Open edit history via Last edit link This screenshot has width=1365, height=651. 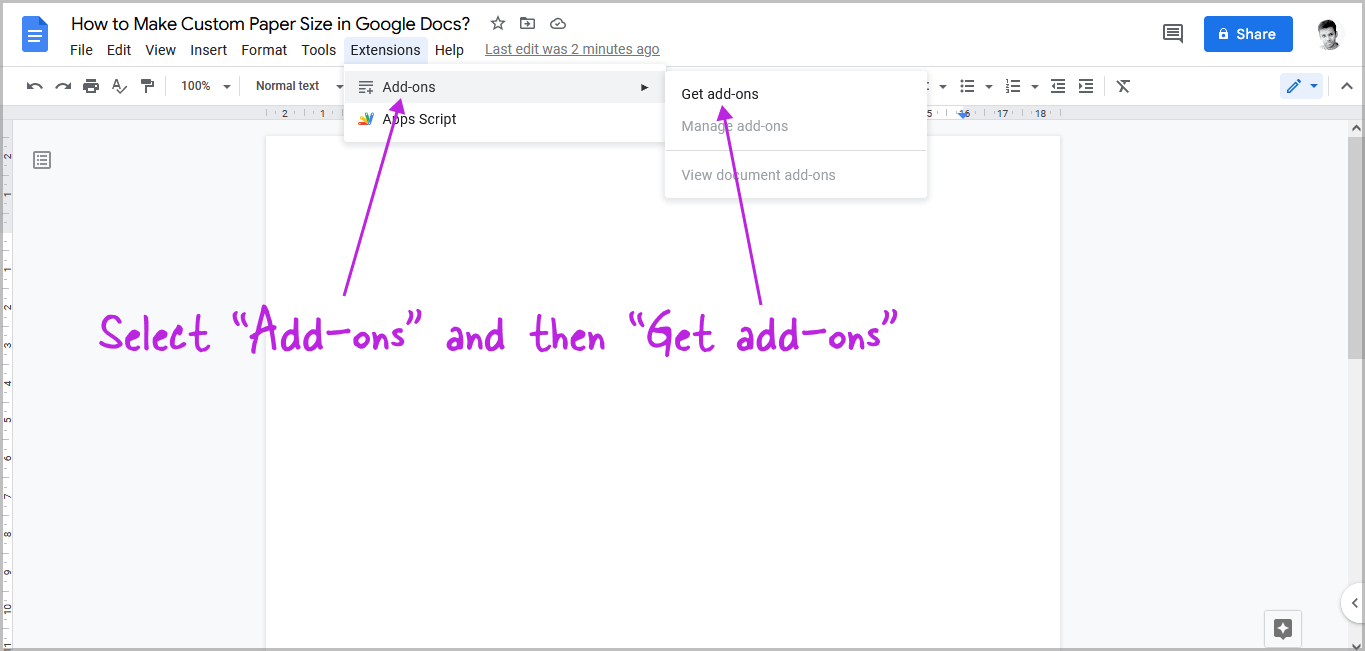(572, 48)
